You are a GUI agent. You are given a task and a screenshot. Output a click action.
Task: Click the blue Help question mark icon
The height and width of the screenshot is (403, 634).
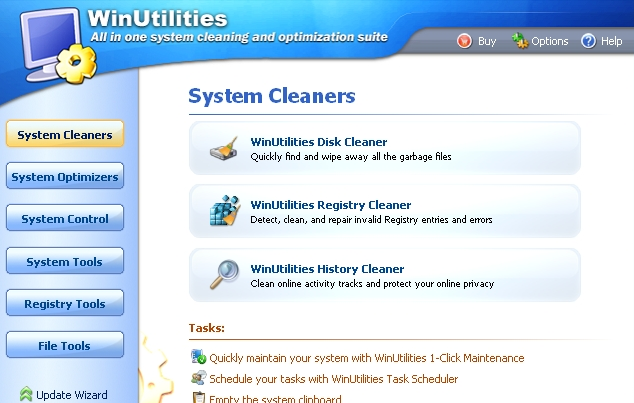(x=588, y=41)
